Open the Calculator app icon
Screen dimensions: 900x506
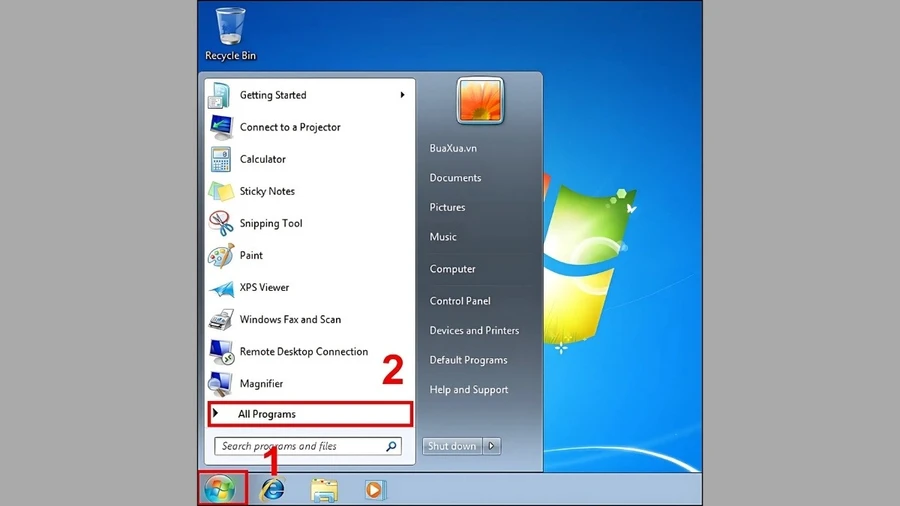220,159
